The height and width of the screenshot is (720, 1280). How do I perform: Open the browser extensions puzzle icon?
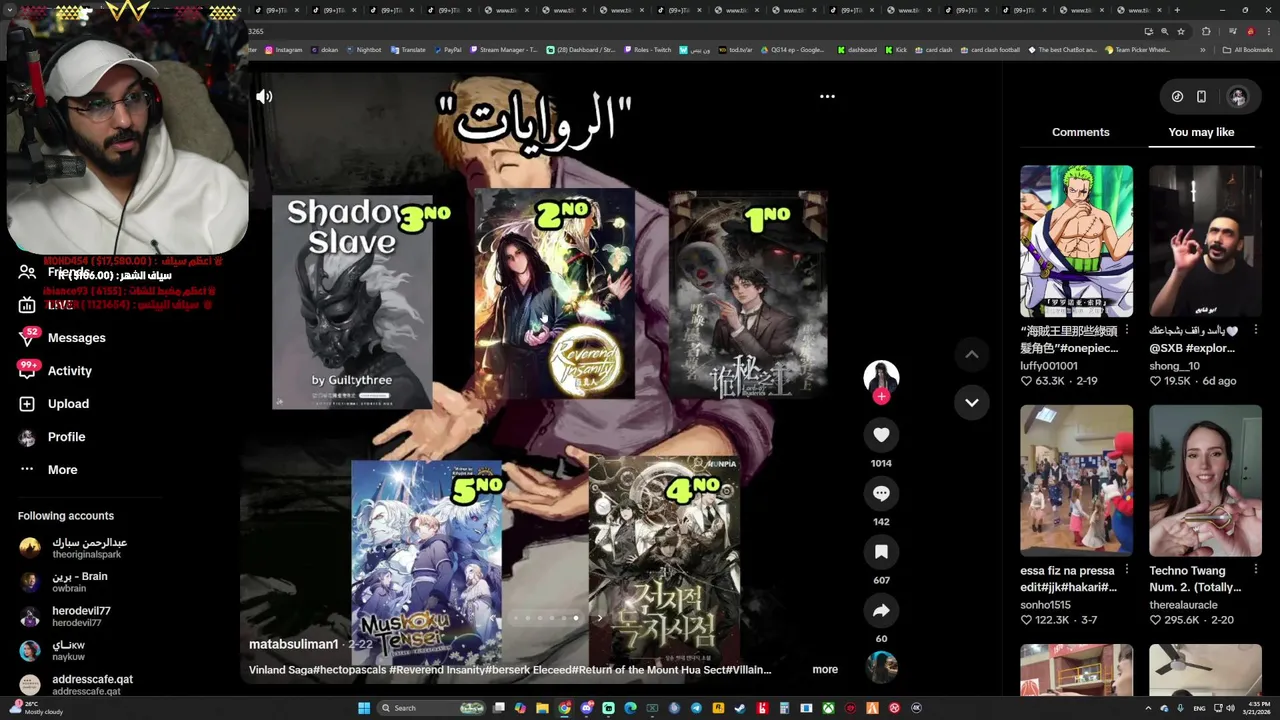pyautogui.click(x=1206, y=31)
